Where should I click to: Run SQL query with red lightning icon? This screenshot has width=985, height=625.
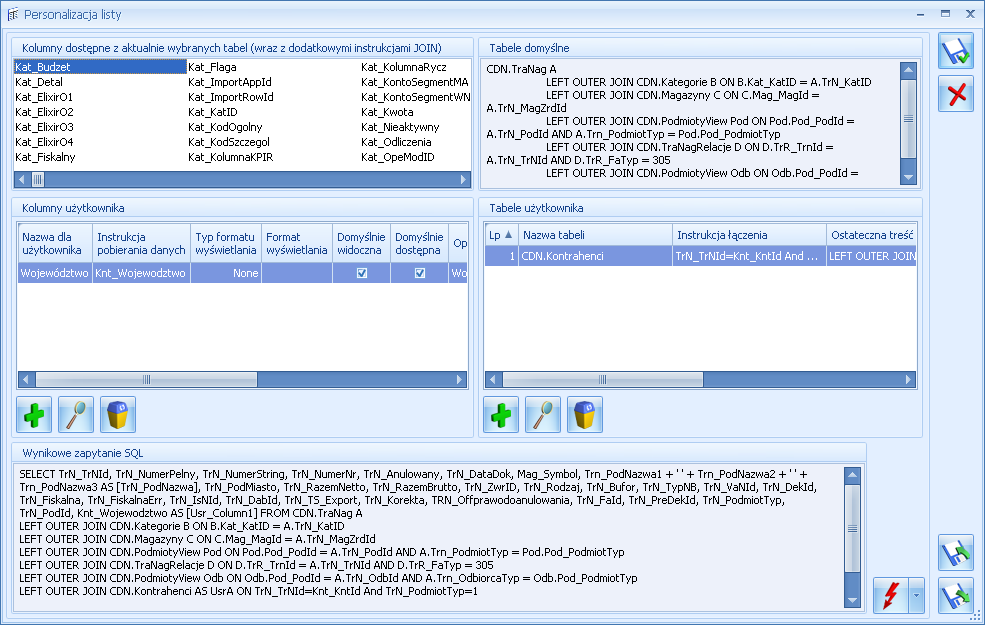(x=890, y=595)
